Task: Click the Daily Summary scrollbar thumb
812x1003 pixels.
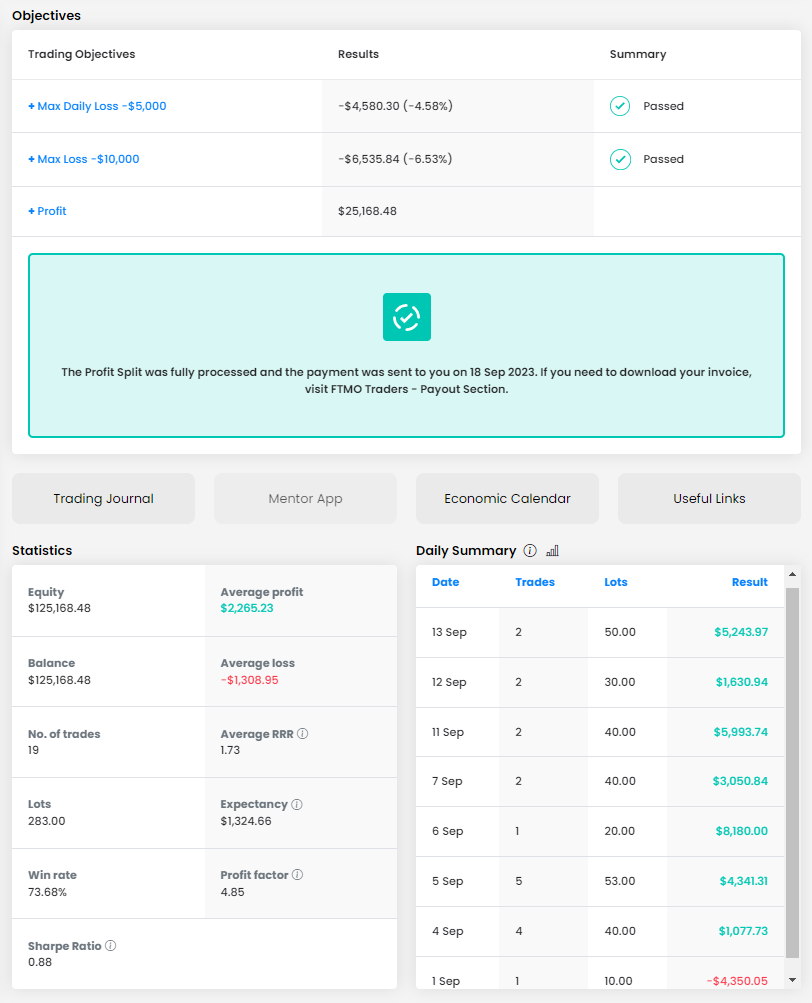Action: [792, 772]
